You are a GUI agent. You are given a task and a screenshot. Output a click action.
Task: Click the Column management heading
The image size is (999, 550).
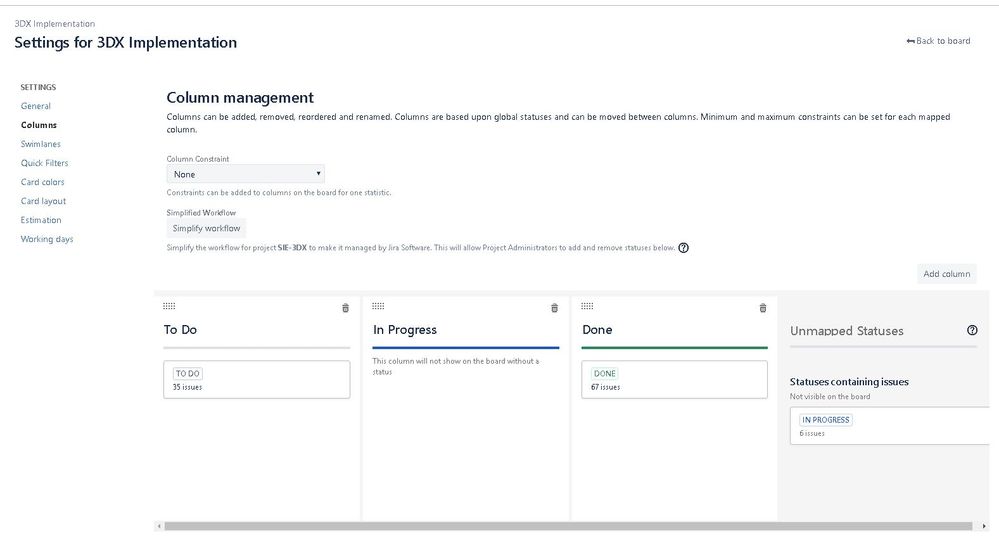click(240, 98)
